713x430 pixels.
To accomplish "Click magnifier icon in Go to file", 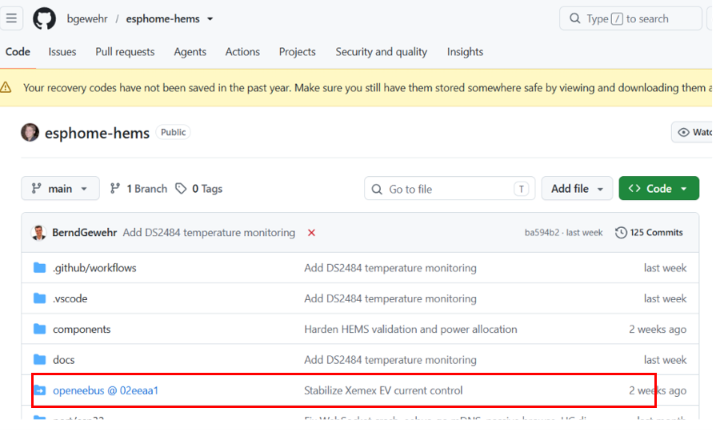I will pyautogui.click(x=377, y=189).
